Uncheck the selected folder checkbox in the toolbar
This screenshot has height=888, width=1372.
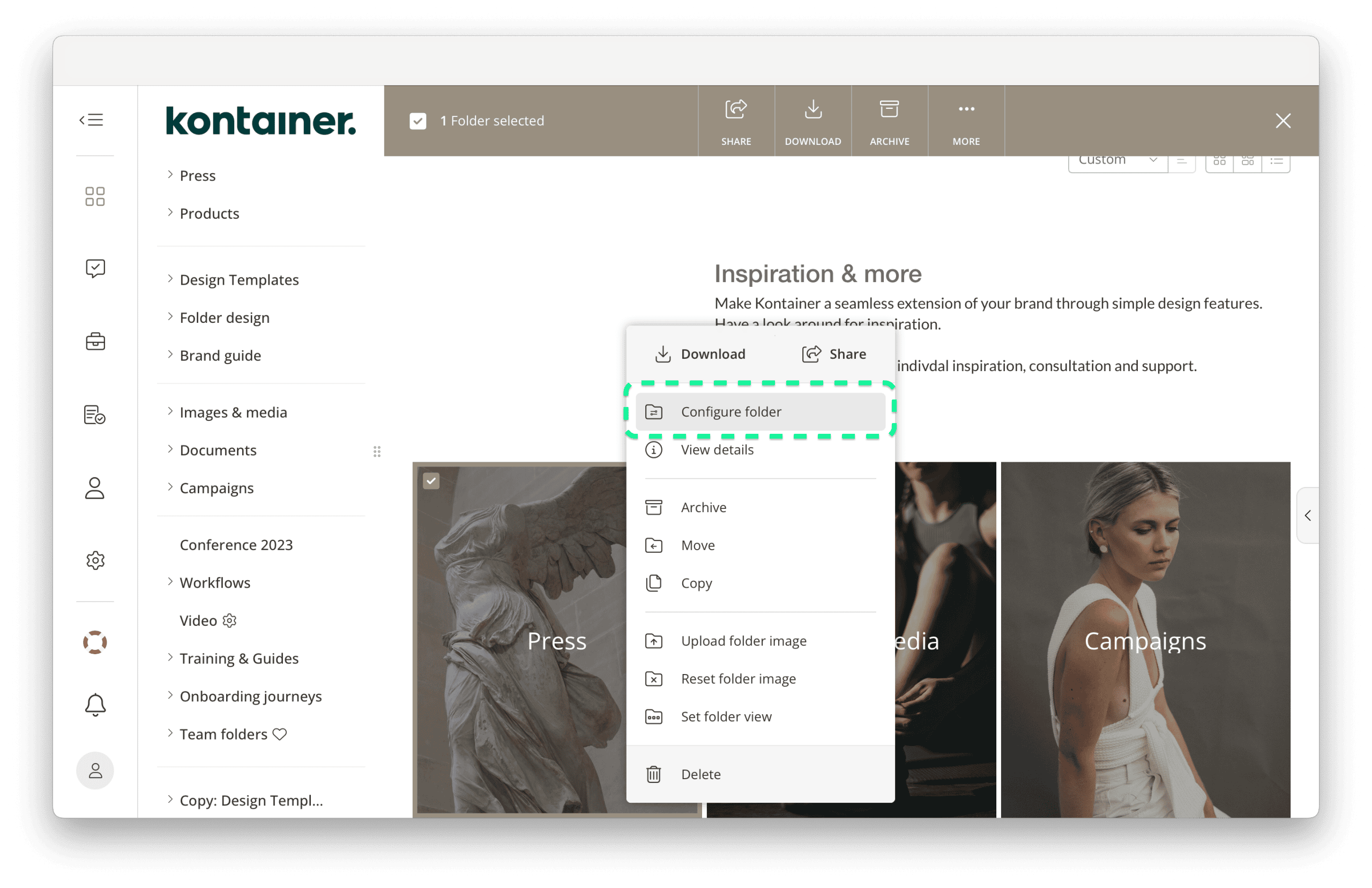click(x=418, y=121)
